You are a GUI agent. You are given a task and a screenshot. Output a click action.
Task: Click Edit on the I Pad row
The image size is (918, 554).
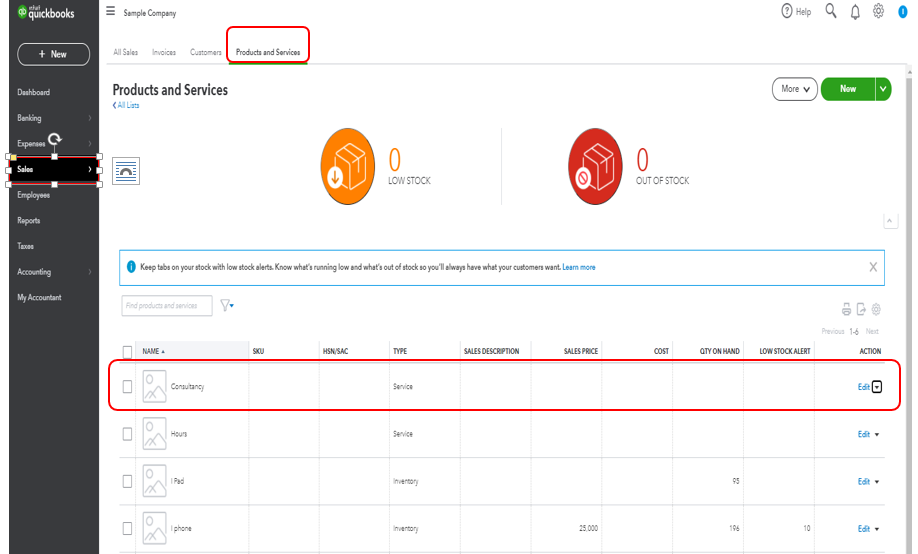864,481
